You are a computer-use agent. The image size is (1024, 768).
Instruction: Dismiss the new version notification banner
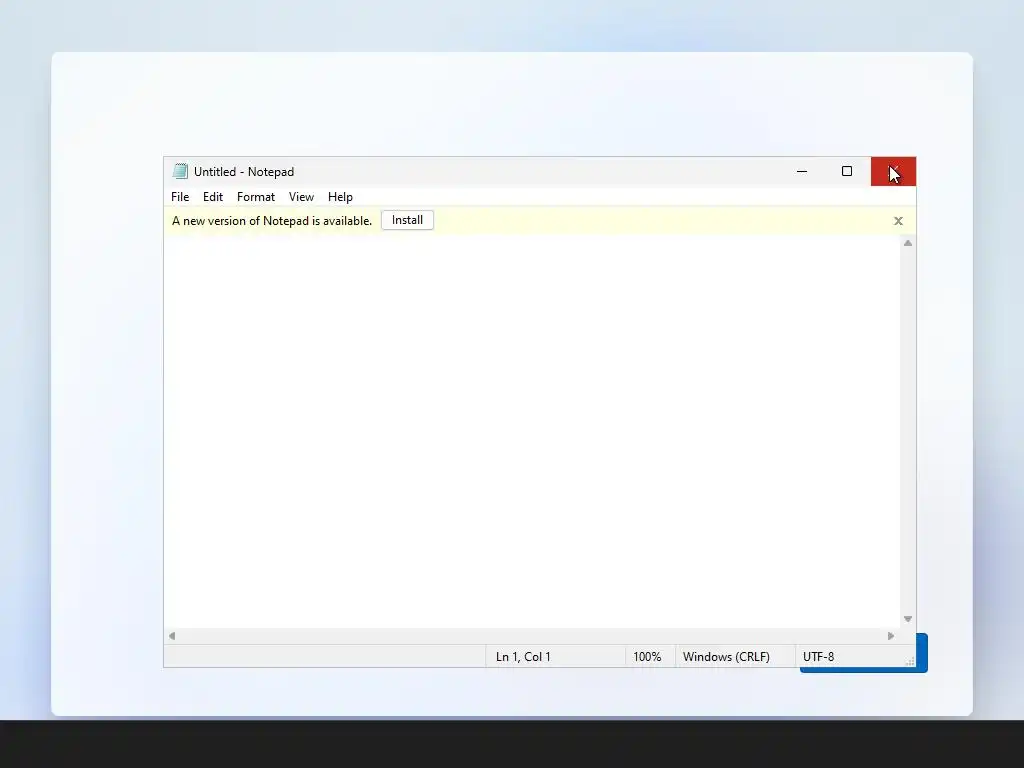coord(899,221)
